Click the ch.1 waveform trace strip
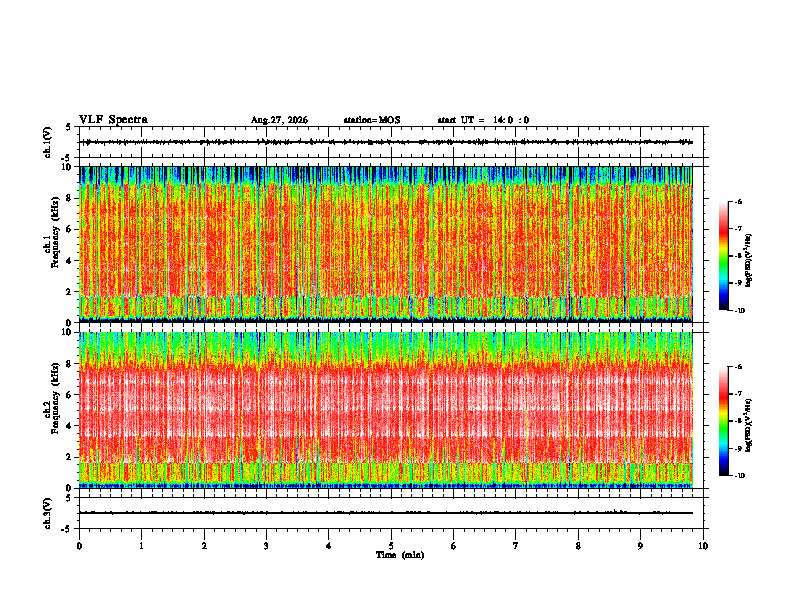Screen dimensions: 792x612 (x=386, y=142)
